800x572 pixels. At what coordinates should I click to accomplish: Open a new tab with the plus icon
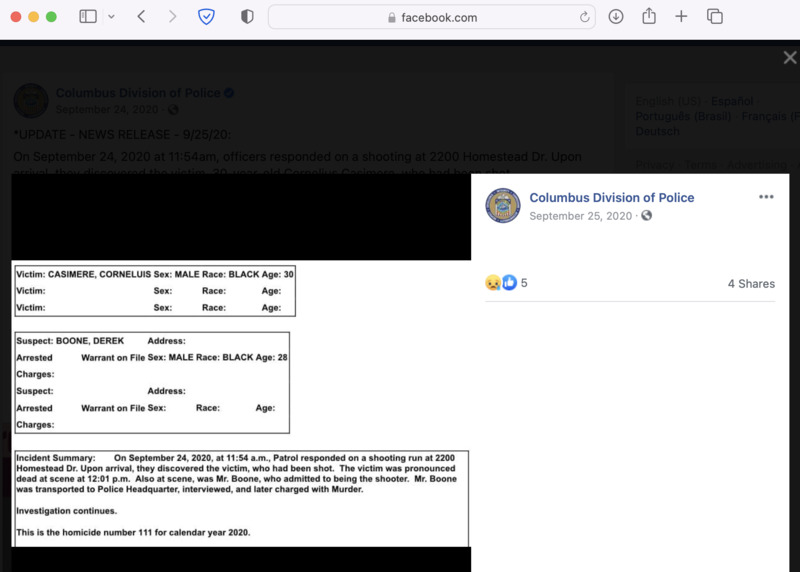click(681, 17)
